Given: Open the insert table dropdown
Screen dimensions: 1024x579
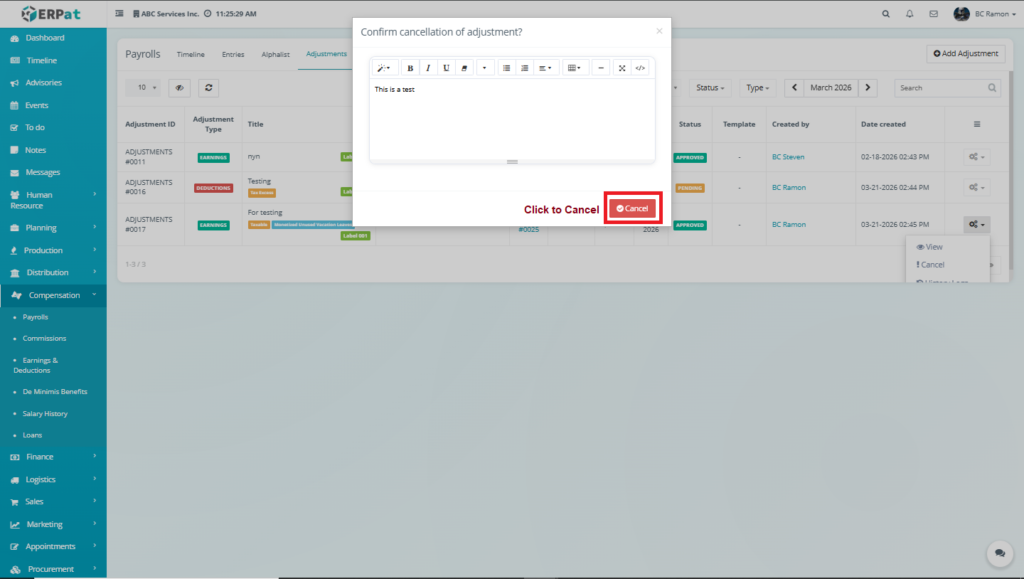Looking at the screenshot, I should [574, 68].
